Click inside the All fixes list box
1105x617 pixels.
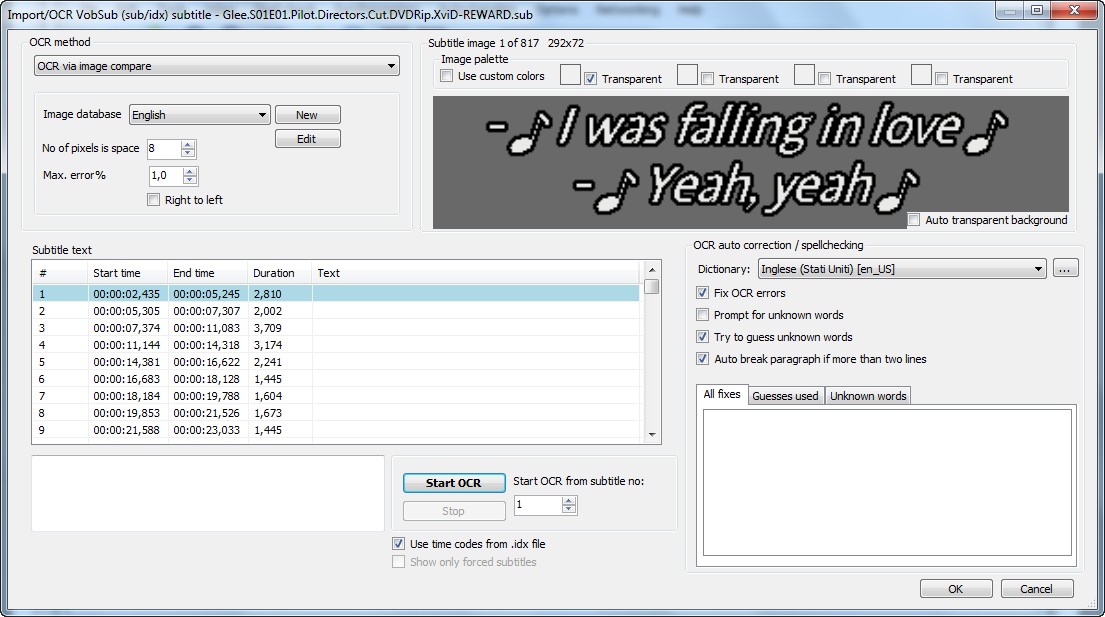887,482
